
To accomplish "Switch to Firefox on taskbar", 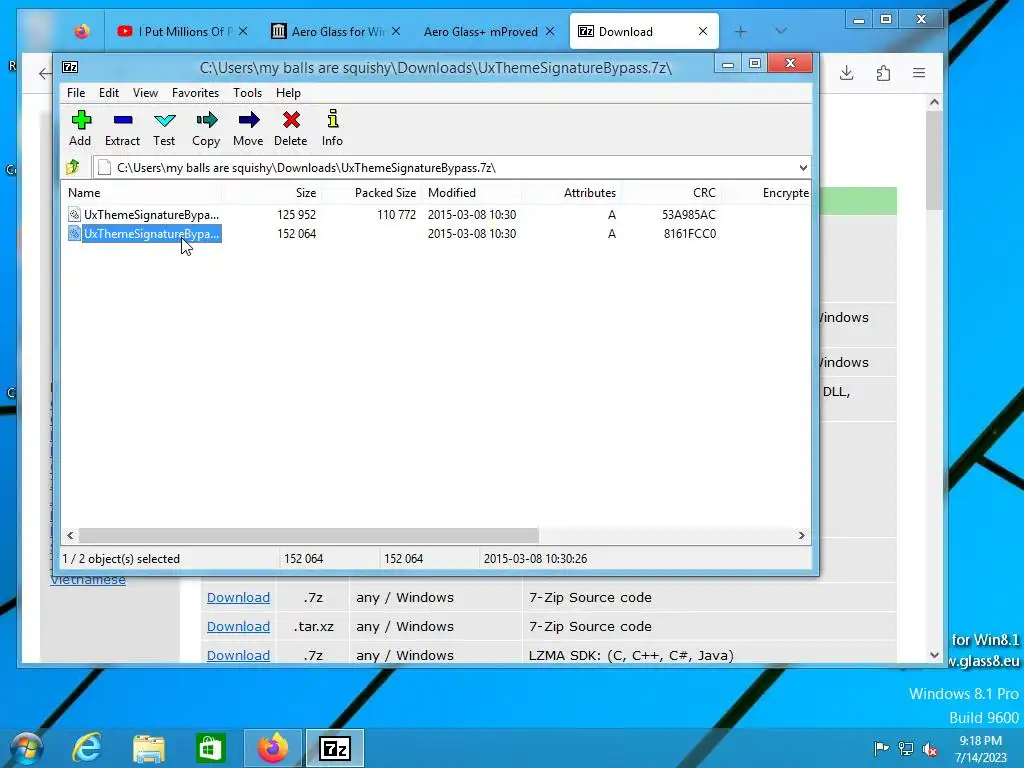I will coord(273,748).
